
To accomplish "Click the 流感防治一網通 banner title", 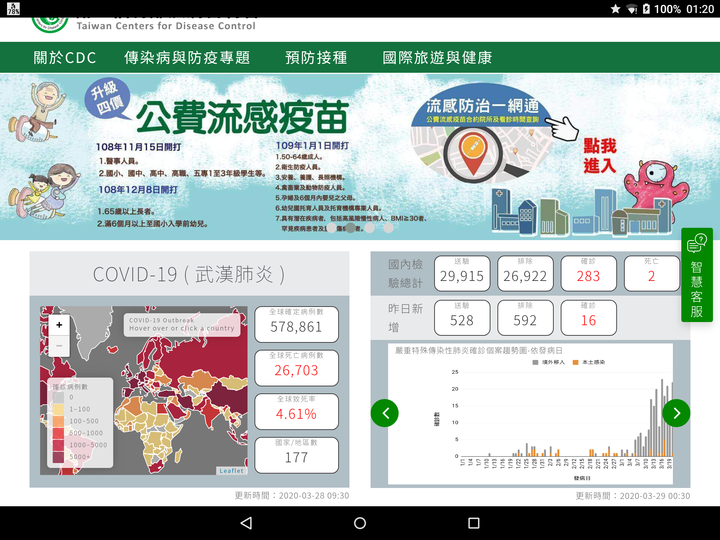I will [482, 106].
